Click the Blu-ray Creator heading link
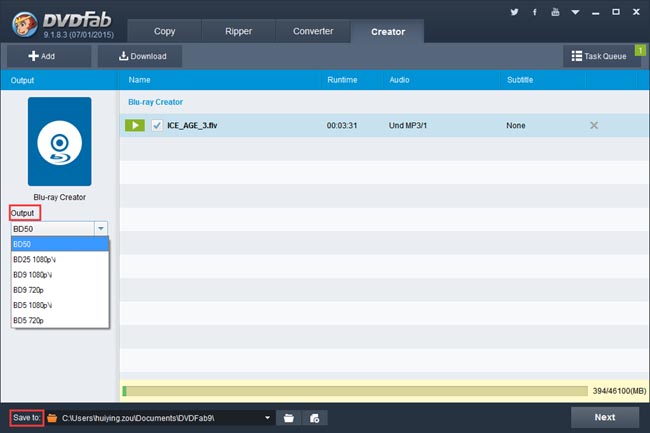 [155, 102]
